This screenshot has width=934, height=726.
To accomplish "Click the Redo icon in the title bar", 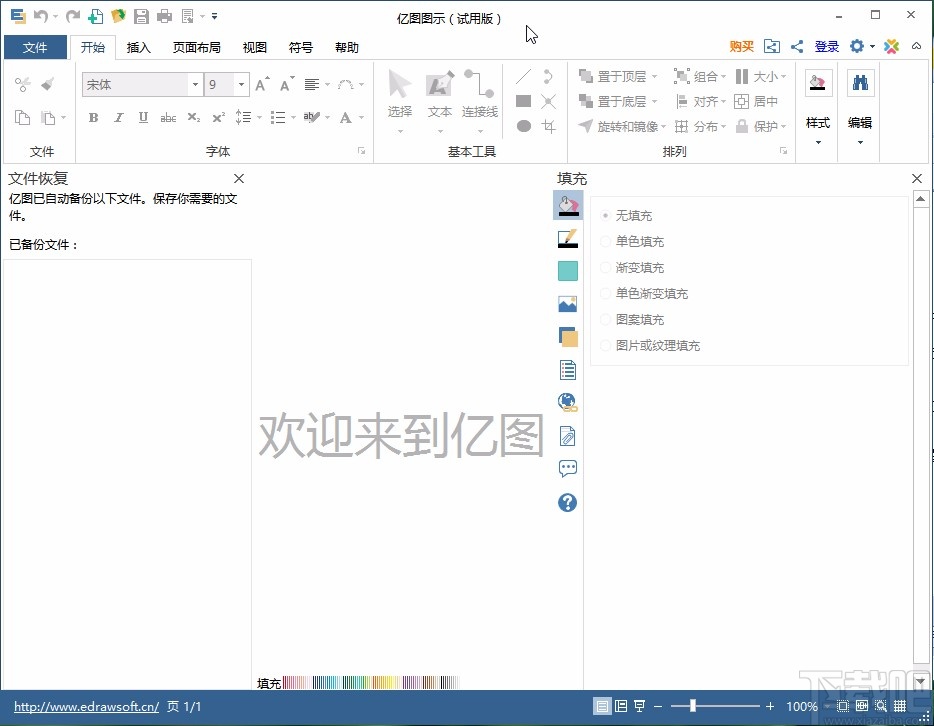I will point(73,16).
